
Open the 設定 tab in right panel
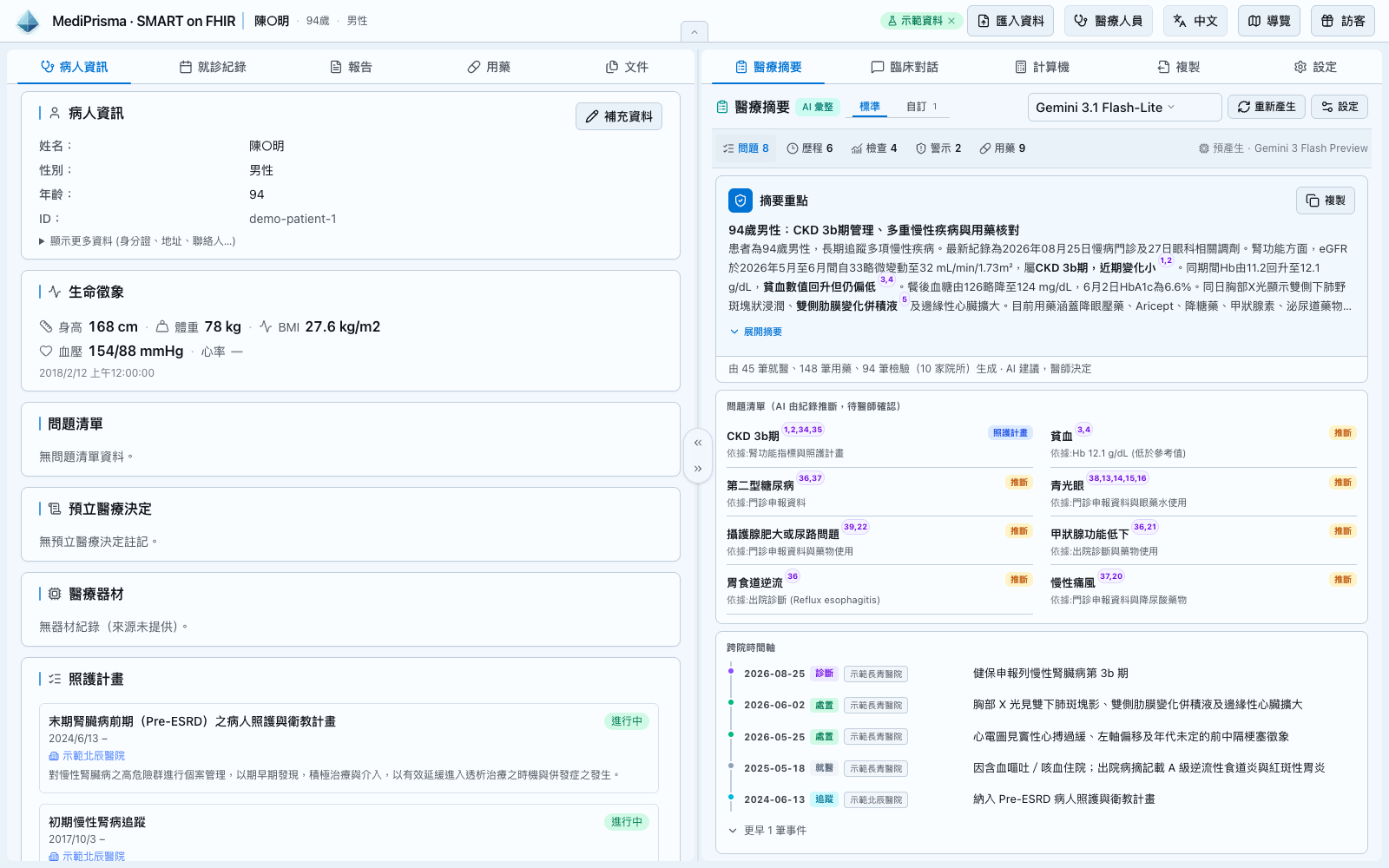pyautogui.click(x=1315, y=67)
